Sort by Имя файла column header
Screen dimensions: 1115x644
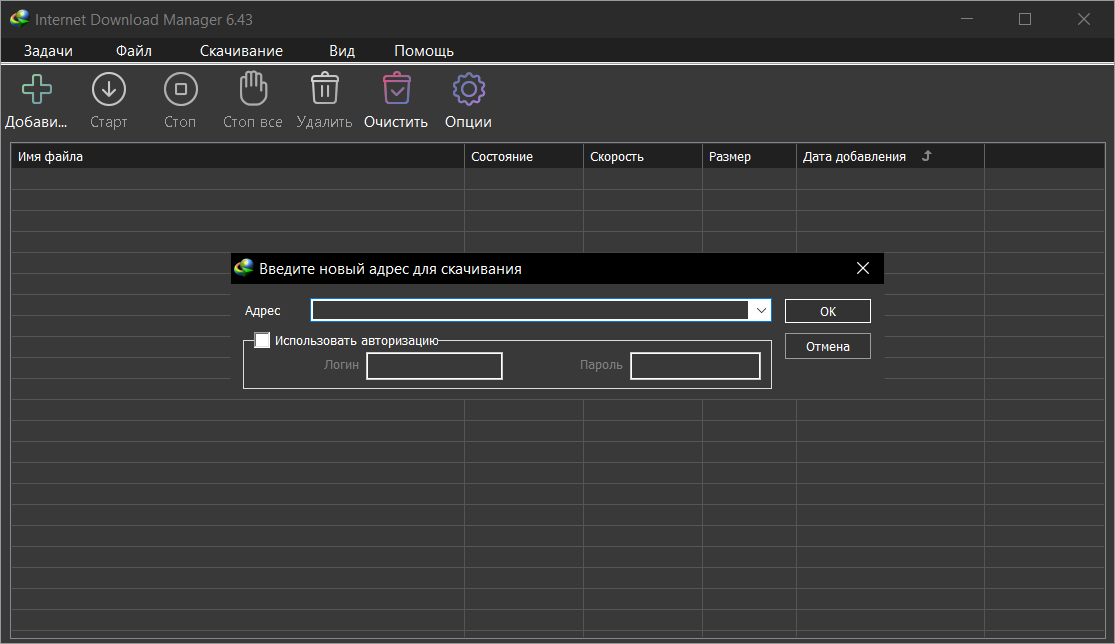238,156
